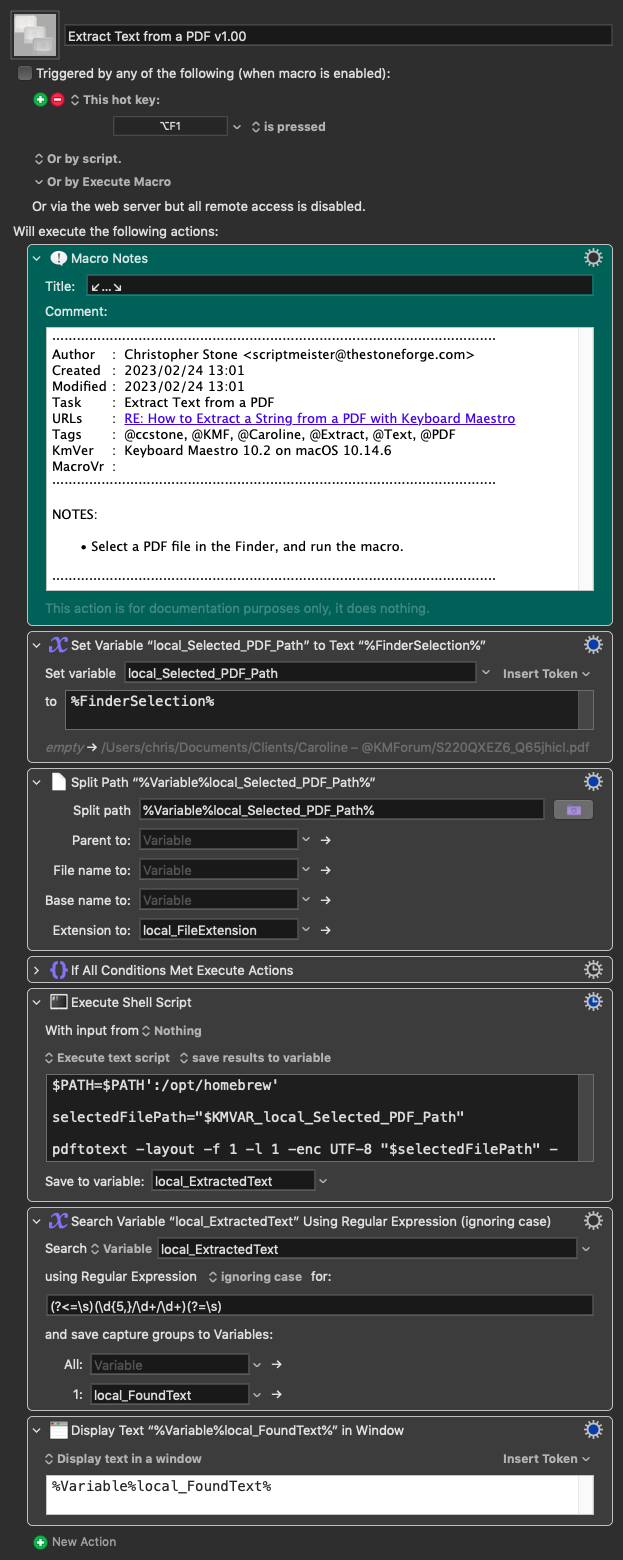The width and height of the screenshot is (623, 1560).
Task: Collapse the Execute Shell Script action
Action: coord(37,1002)
